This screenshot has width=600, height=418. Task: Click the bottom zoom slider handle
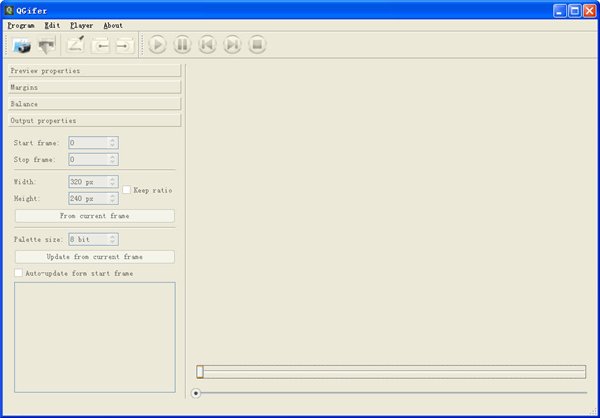[196, 393]
